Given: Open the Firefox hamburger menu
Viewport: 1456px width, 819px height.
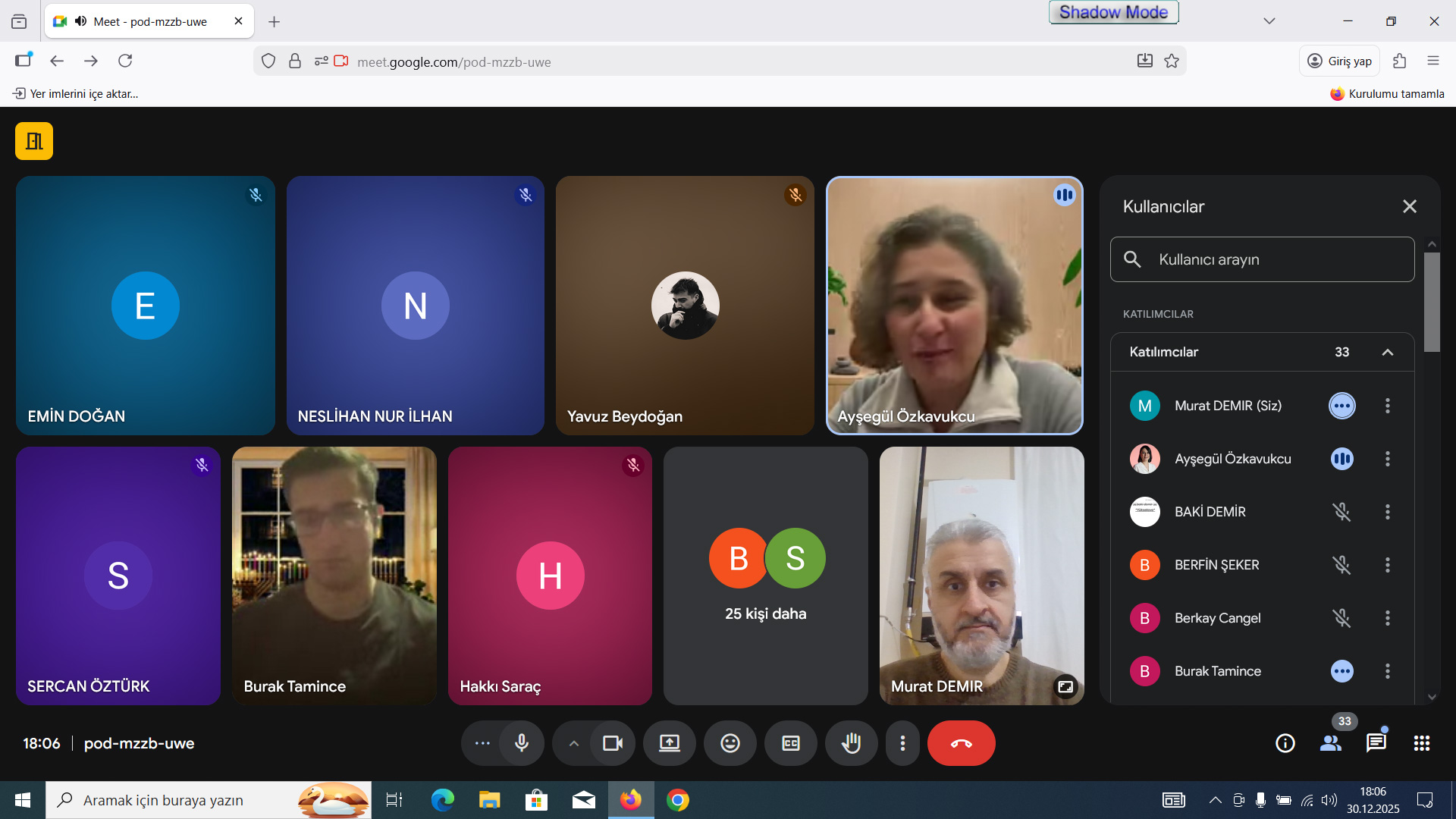Looking at the screenshot, I should (1432, 61).
